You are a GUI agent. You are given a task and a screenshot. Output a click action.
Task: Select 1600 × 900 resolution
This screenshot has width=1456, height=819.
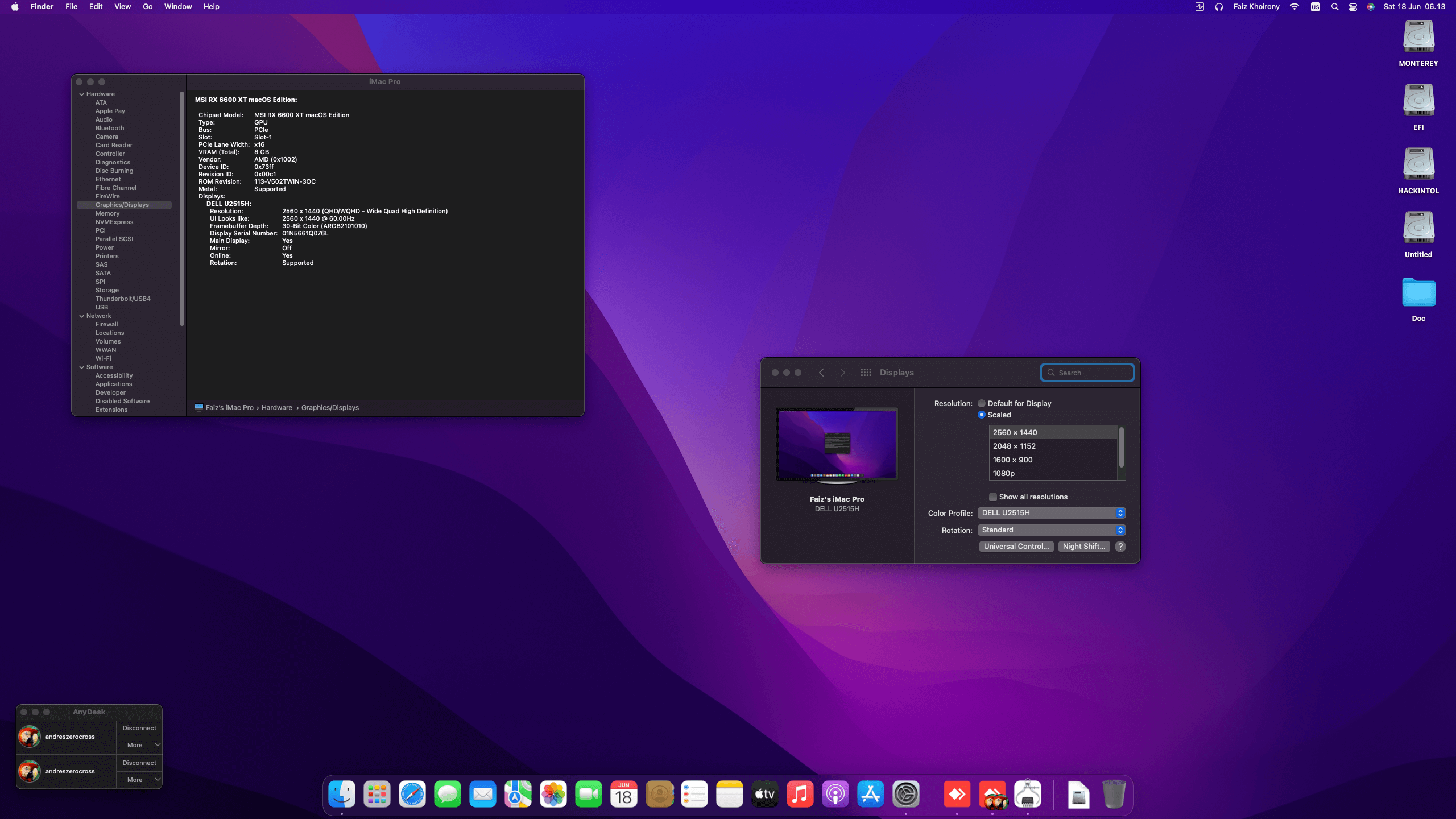(1053, 460)
